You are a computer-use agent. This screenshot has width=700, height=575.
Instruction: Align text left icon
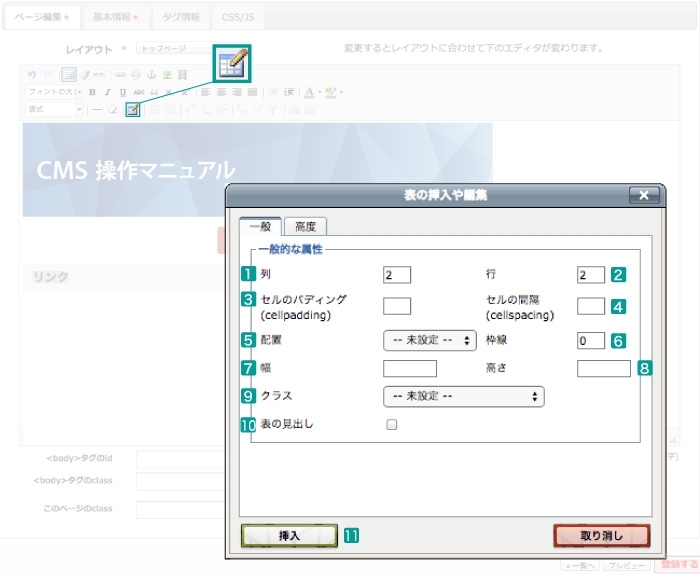[x=206, y=92]
